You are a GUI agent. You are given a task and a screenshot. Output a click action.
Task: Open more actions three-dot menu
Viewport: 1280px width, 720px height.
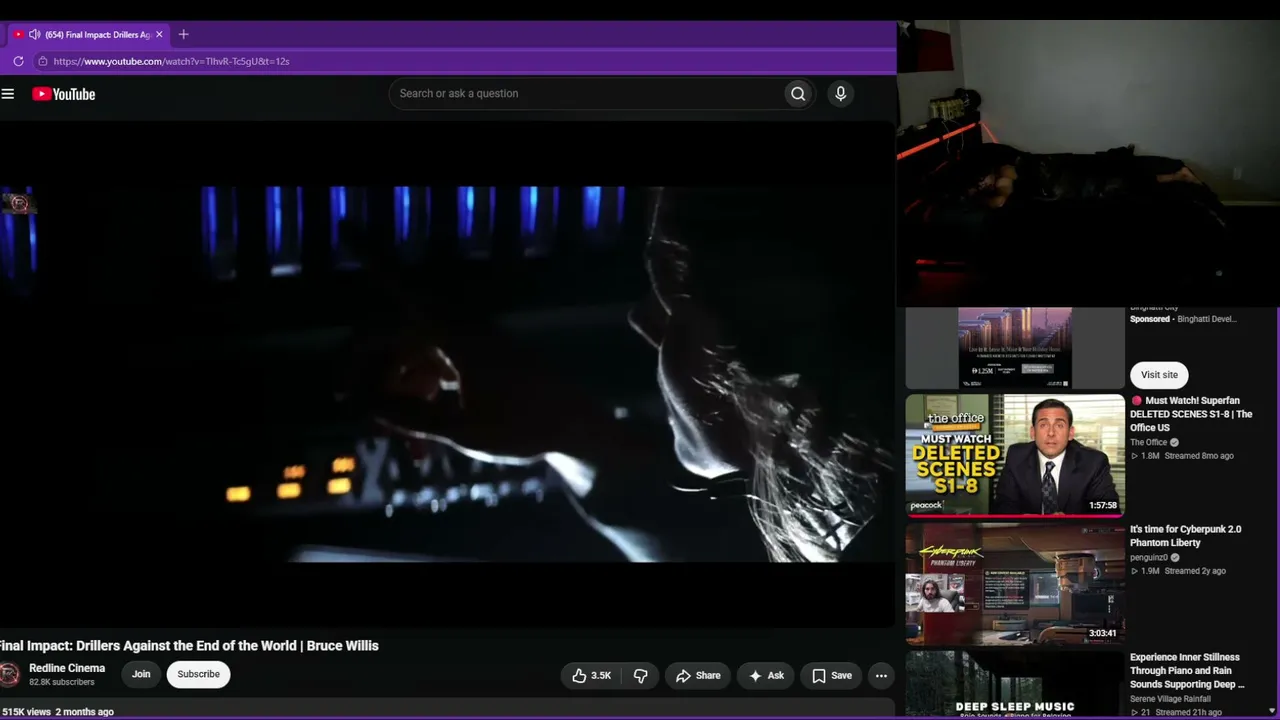pyautogui.click(x=881, y=676)
